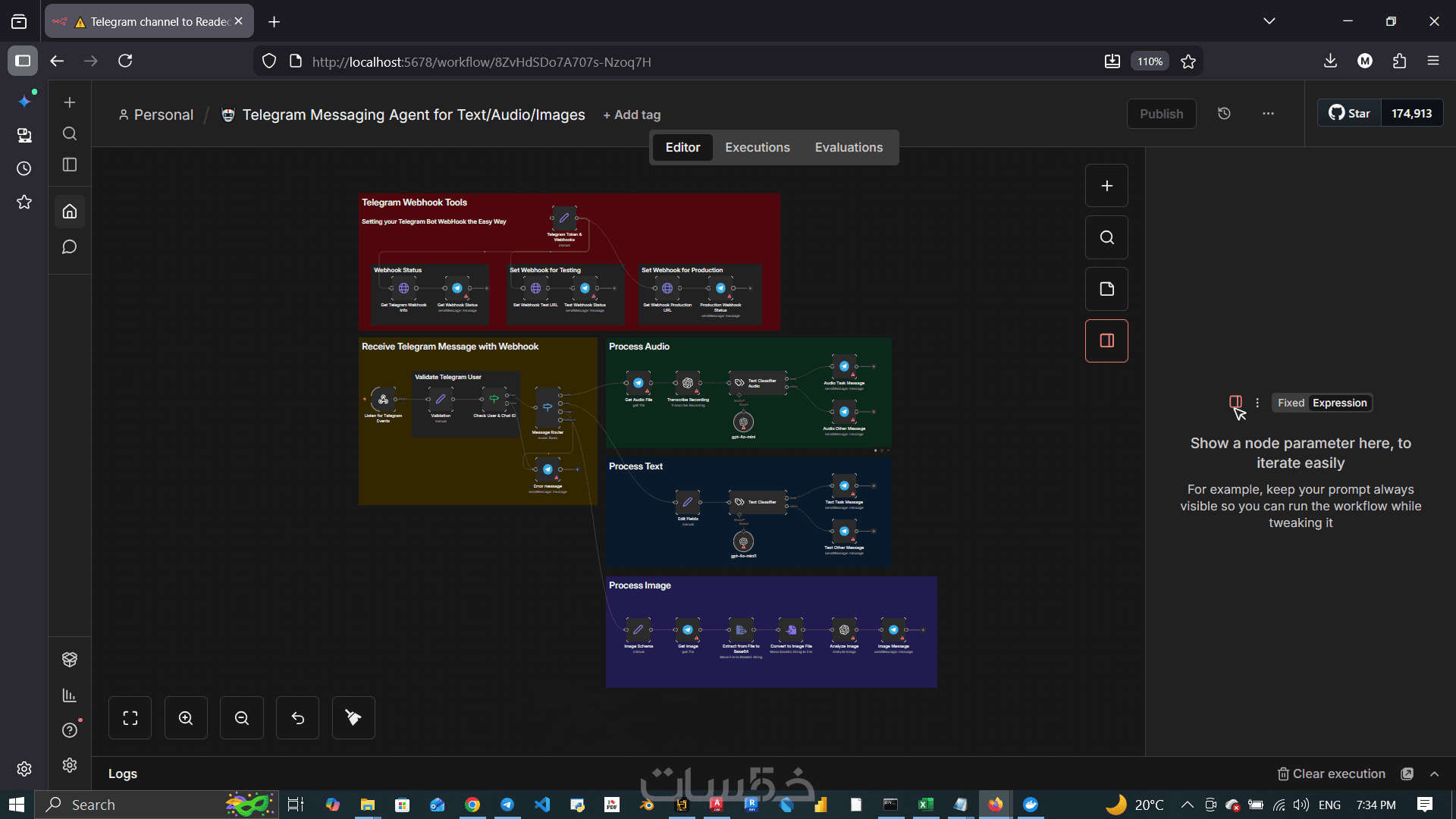This screenshot has height=819, width=1456.
Task: Open the add node plus button
Action: point(1106,186)
